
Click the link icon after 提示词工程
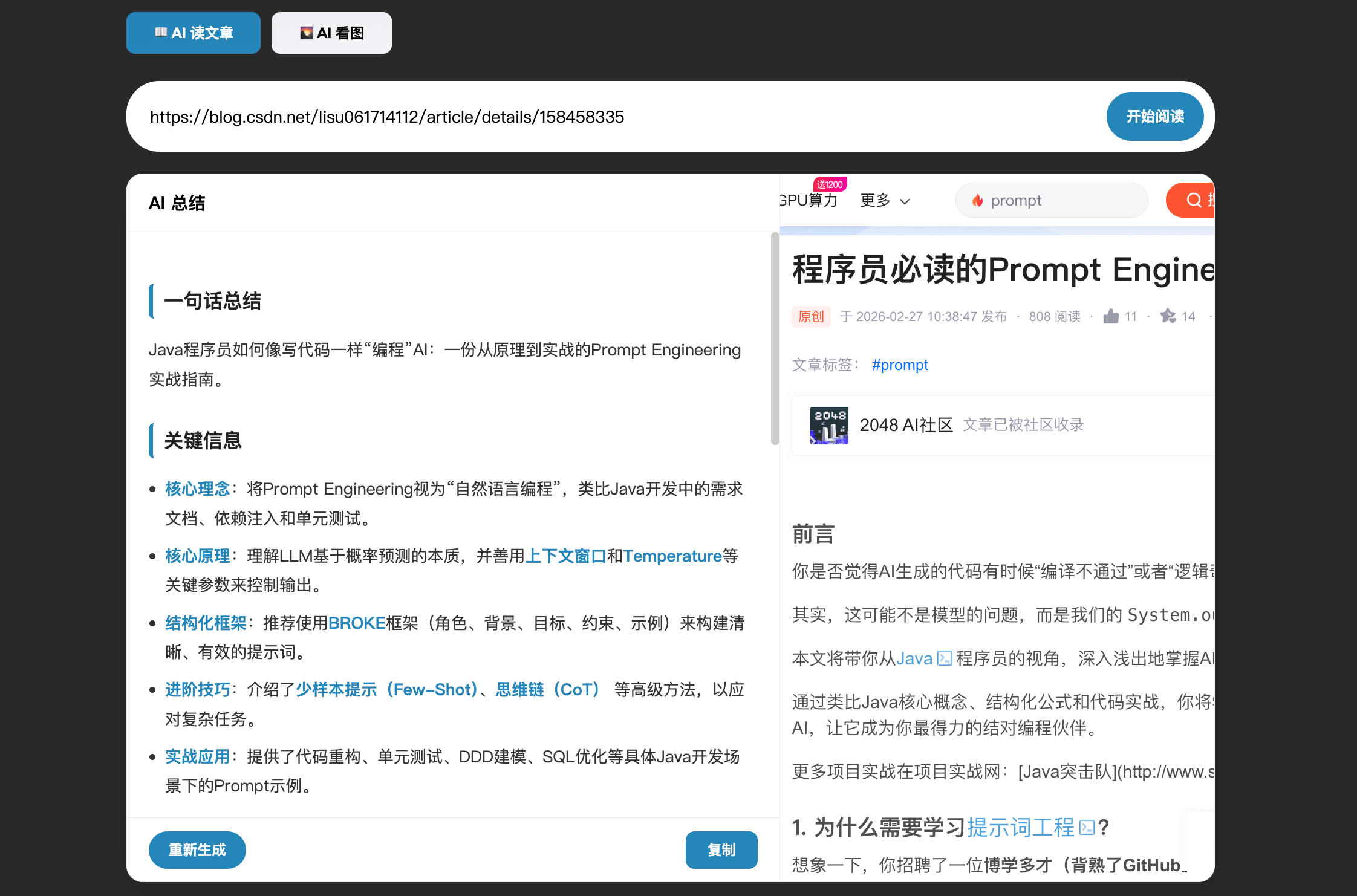[x=1087, y=827]
